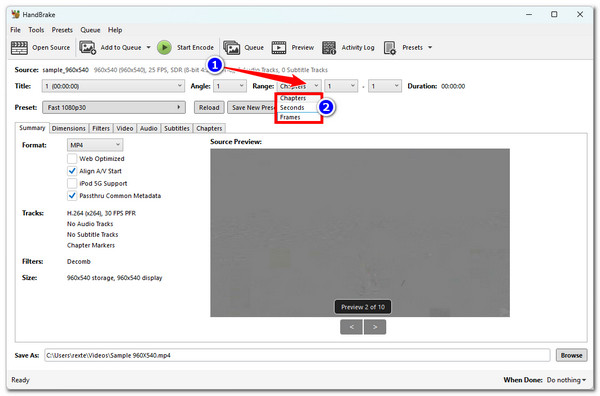Screen dimensions: 600x396
Task: Enable the Web Optimized checkbox
Action: click(72, 158)
